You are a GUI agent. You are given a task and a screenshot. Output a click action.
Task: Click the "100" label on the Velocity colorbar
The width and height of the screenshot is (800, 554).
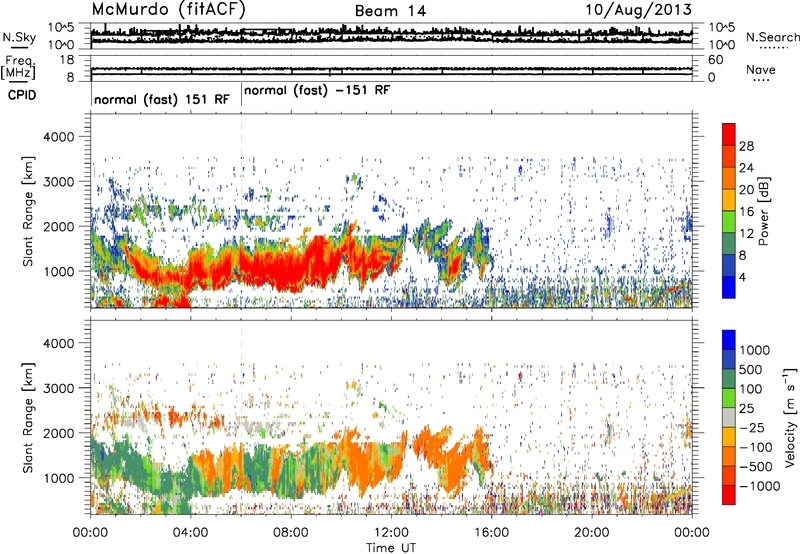click(751, 389)
